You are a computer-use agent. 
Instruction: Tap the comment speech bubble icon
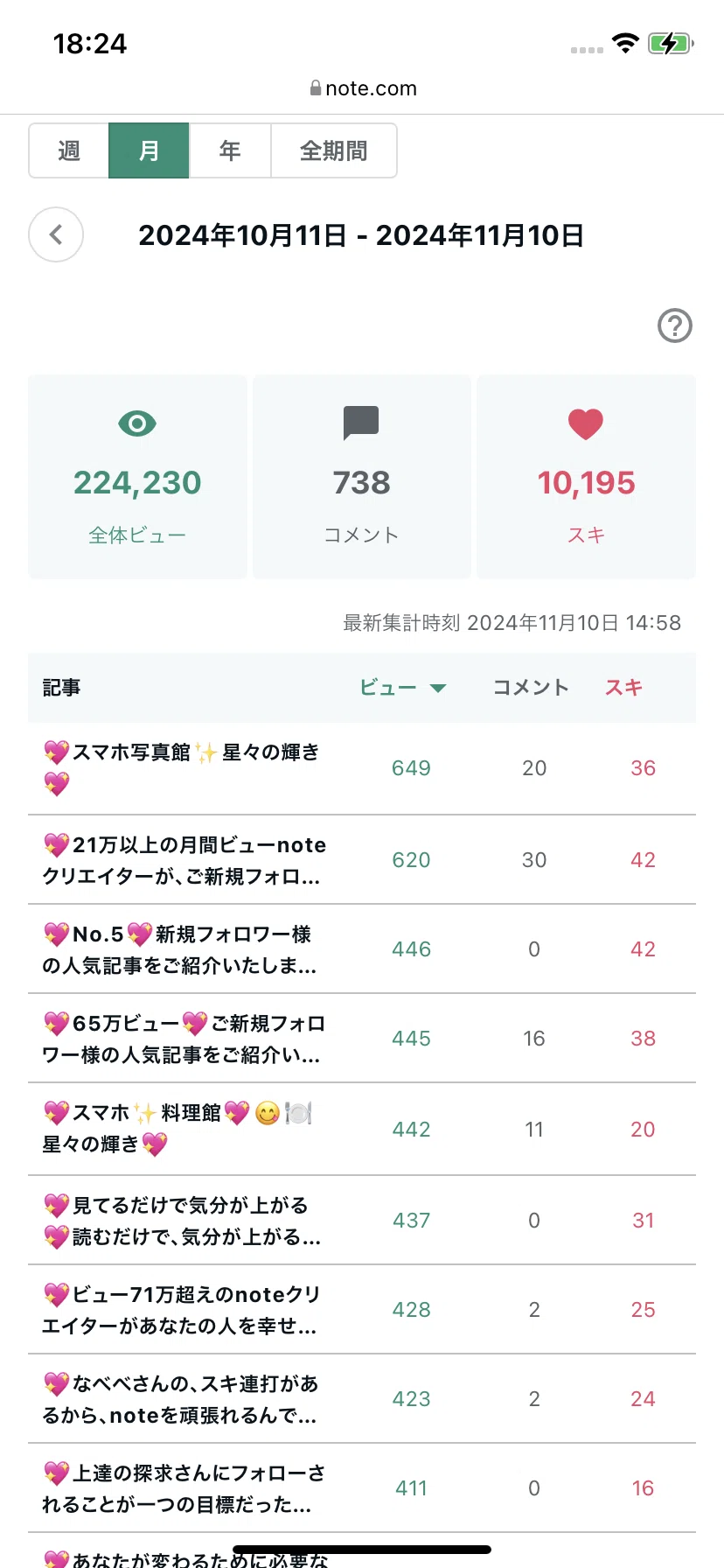pyautogui.click(x=361, y=423)
